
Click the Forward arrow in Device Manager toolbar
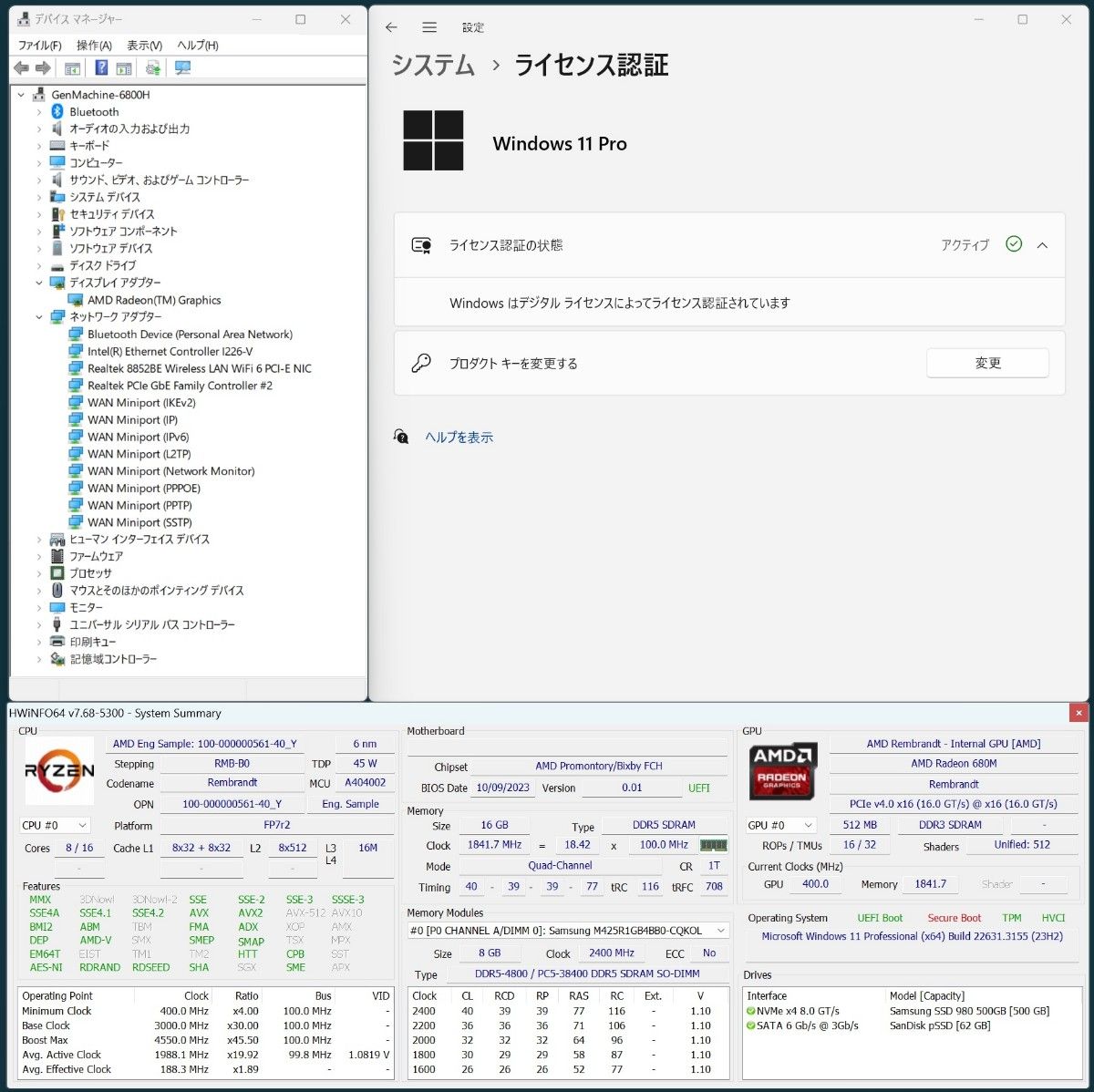43,68
